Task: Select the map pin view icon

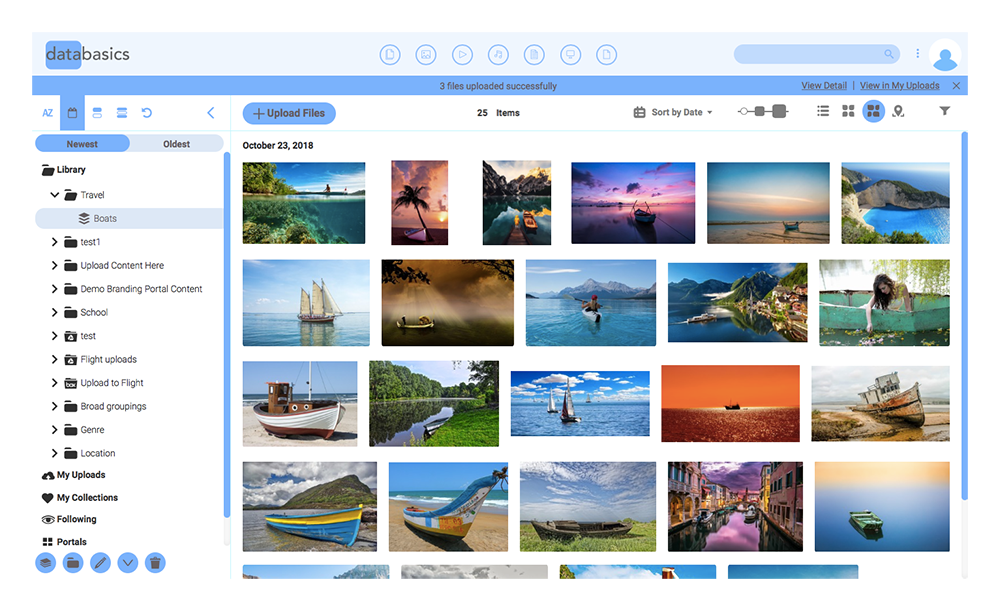Action: [x=898, y=111]
